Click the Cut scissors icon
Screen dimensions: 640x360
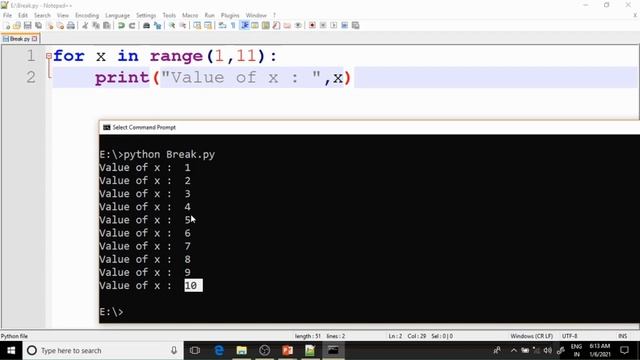tap(85, 26)
